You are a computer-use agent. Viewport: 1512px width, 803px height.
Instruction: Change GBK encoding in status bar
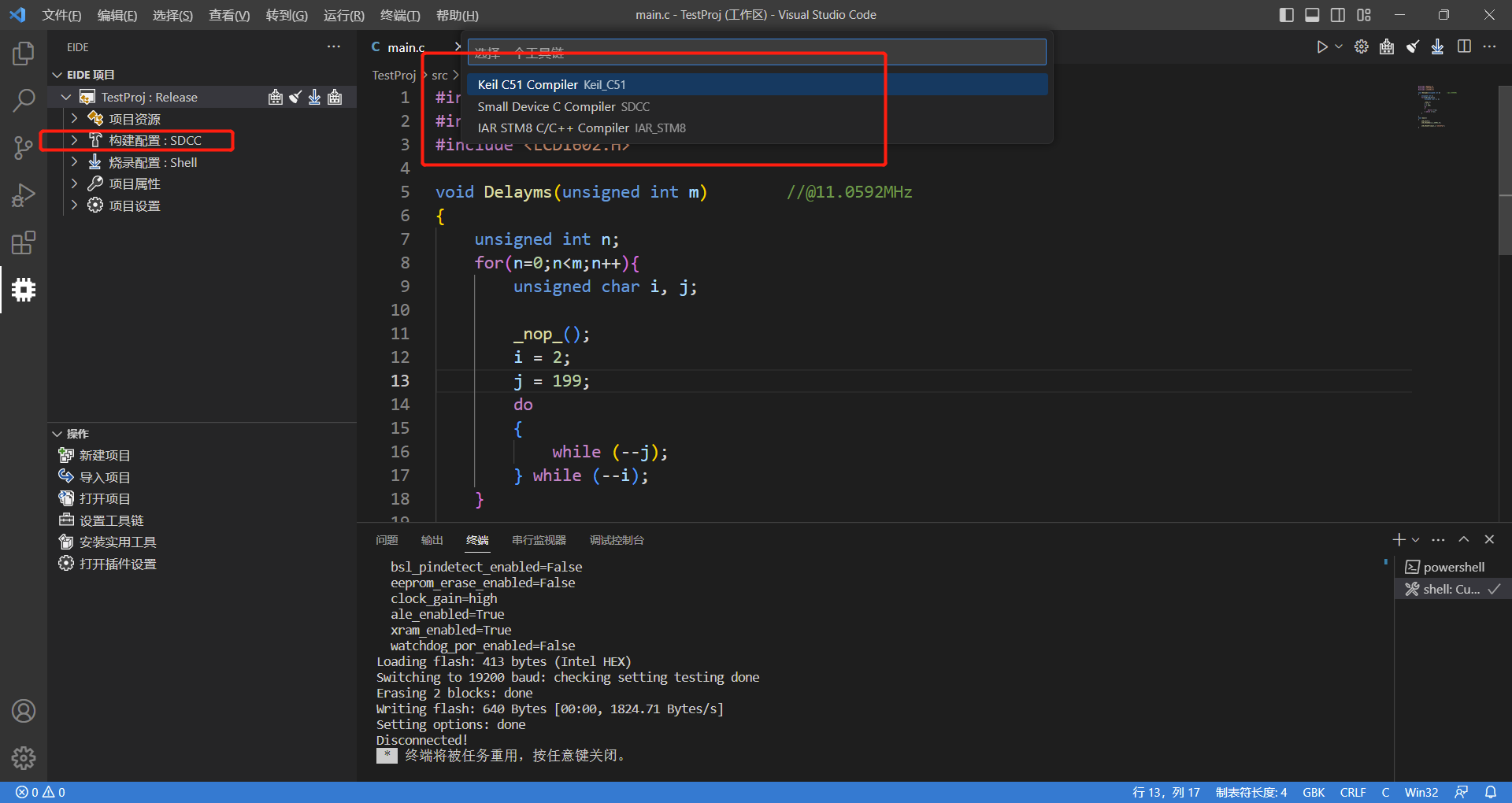tap(1314, 793)
